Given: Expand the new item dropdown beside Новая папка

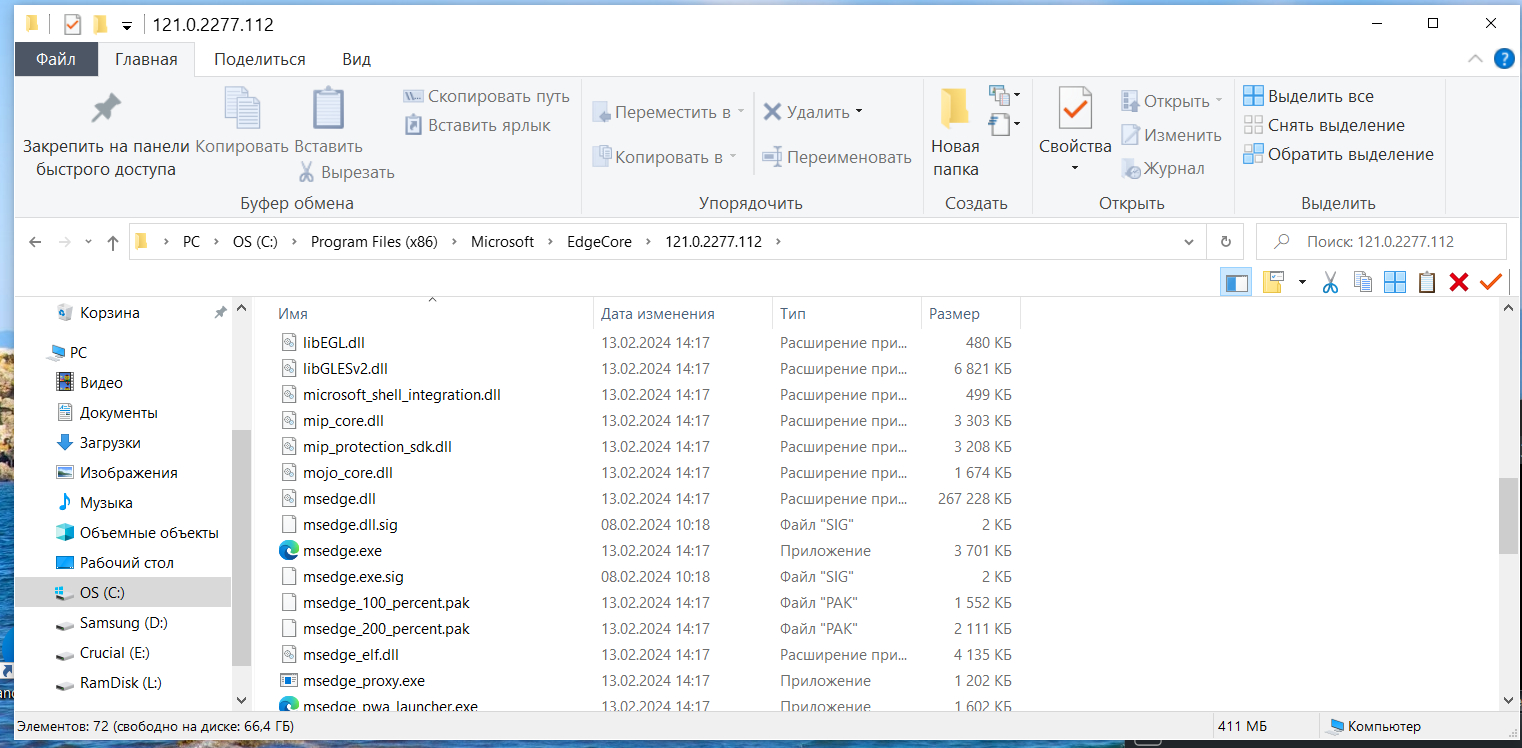Looking at the screenshot, I should tap(1005, 96).
